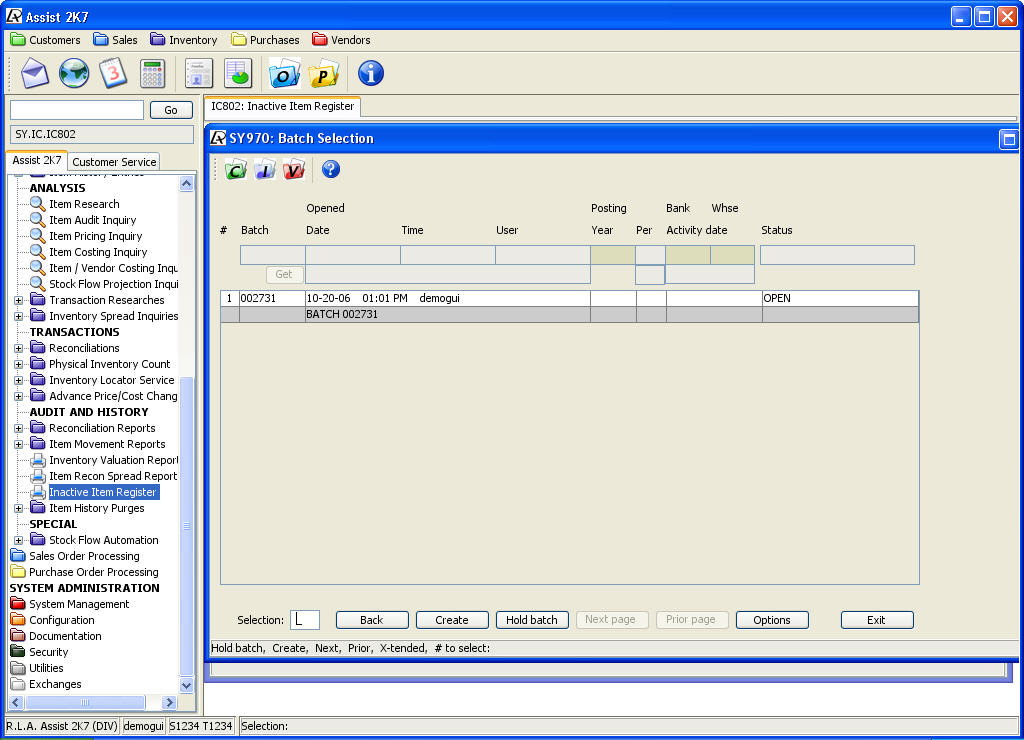Open the blue question mark help icon
The width and height of the screenshot is (1024, 740).
[331, 169]
